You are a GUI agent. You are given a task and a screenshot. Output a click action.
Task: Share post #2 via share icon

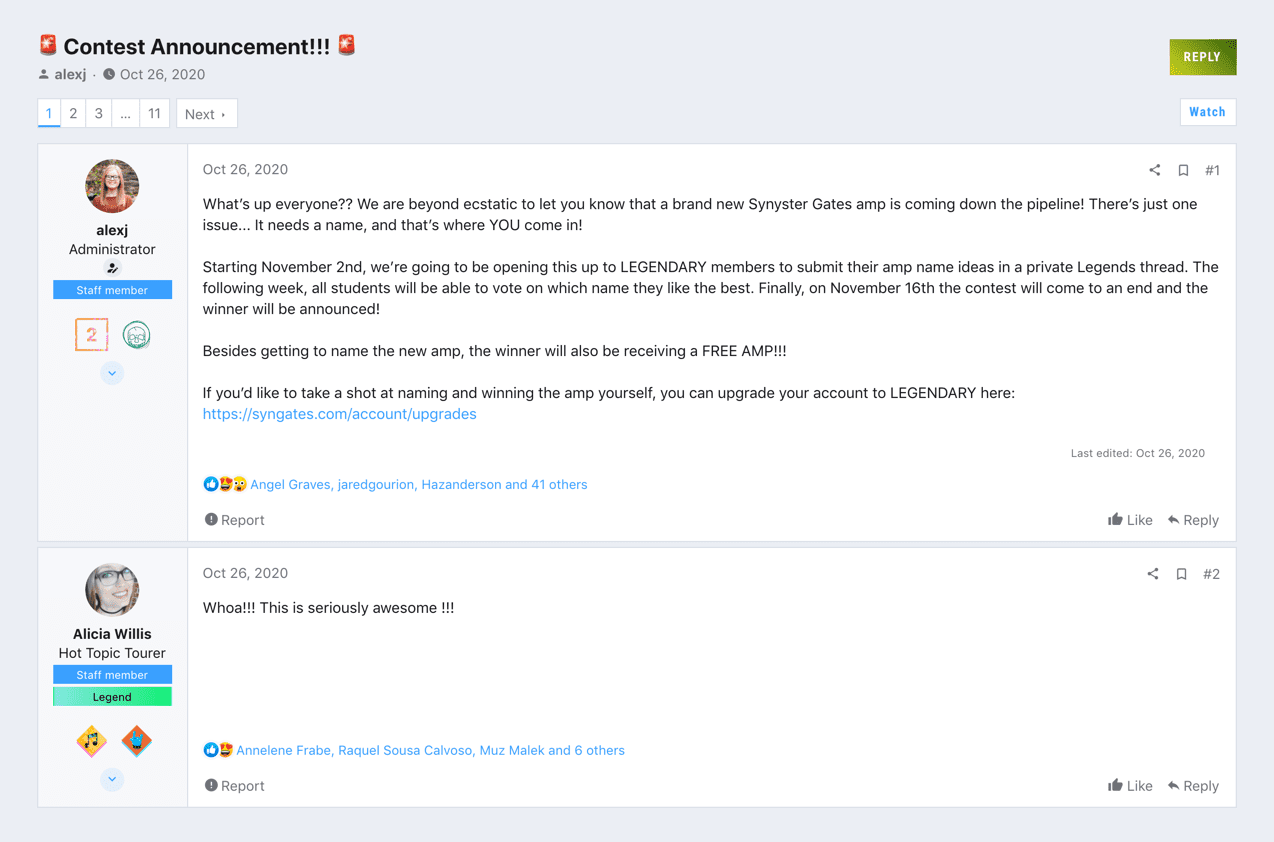[1153, 574]
